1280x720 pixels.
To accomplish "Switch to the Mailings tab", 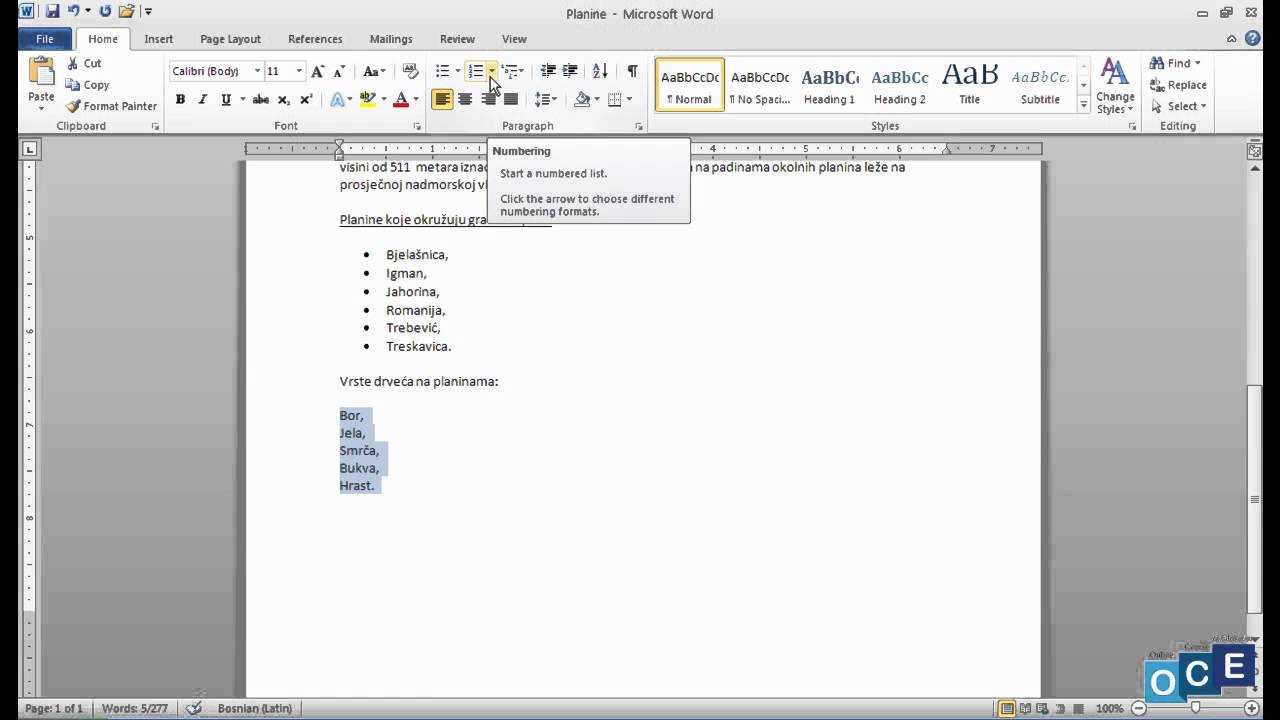I will [391, 39].
